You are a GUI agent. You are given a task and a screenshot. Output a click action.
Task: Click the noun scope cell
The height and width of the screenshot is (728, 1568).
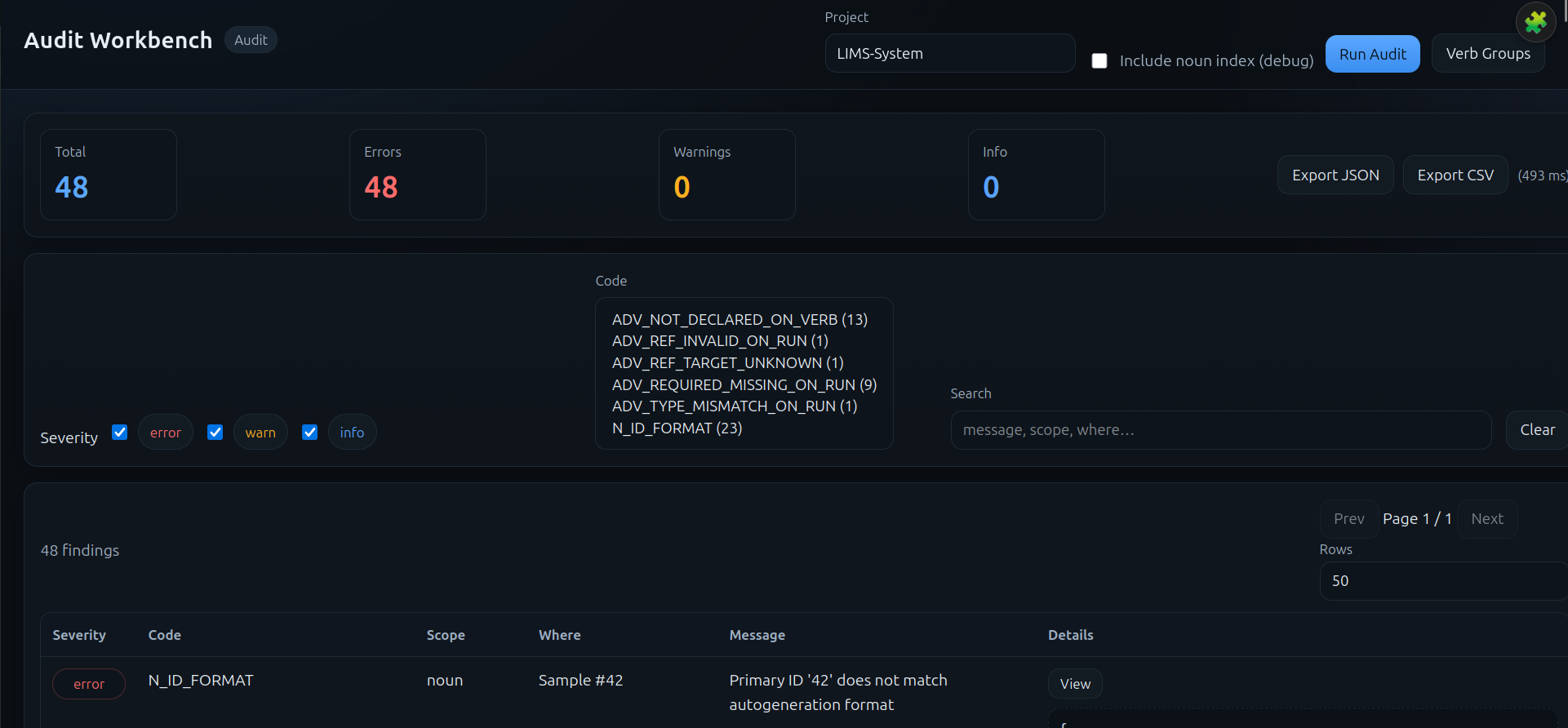point(445,681)
